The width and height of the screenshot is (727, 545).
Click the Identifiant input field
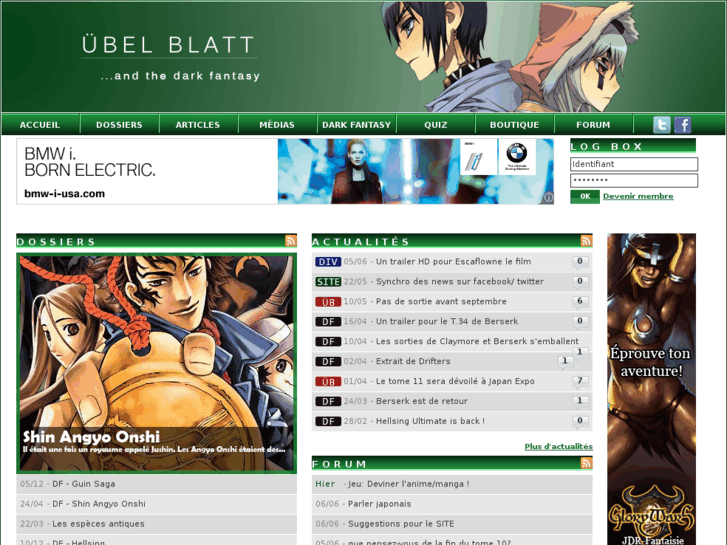tap(634, 164)
